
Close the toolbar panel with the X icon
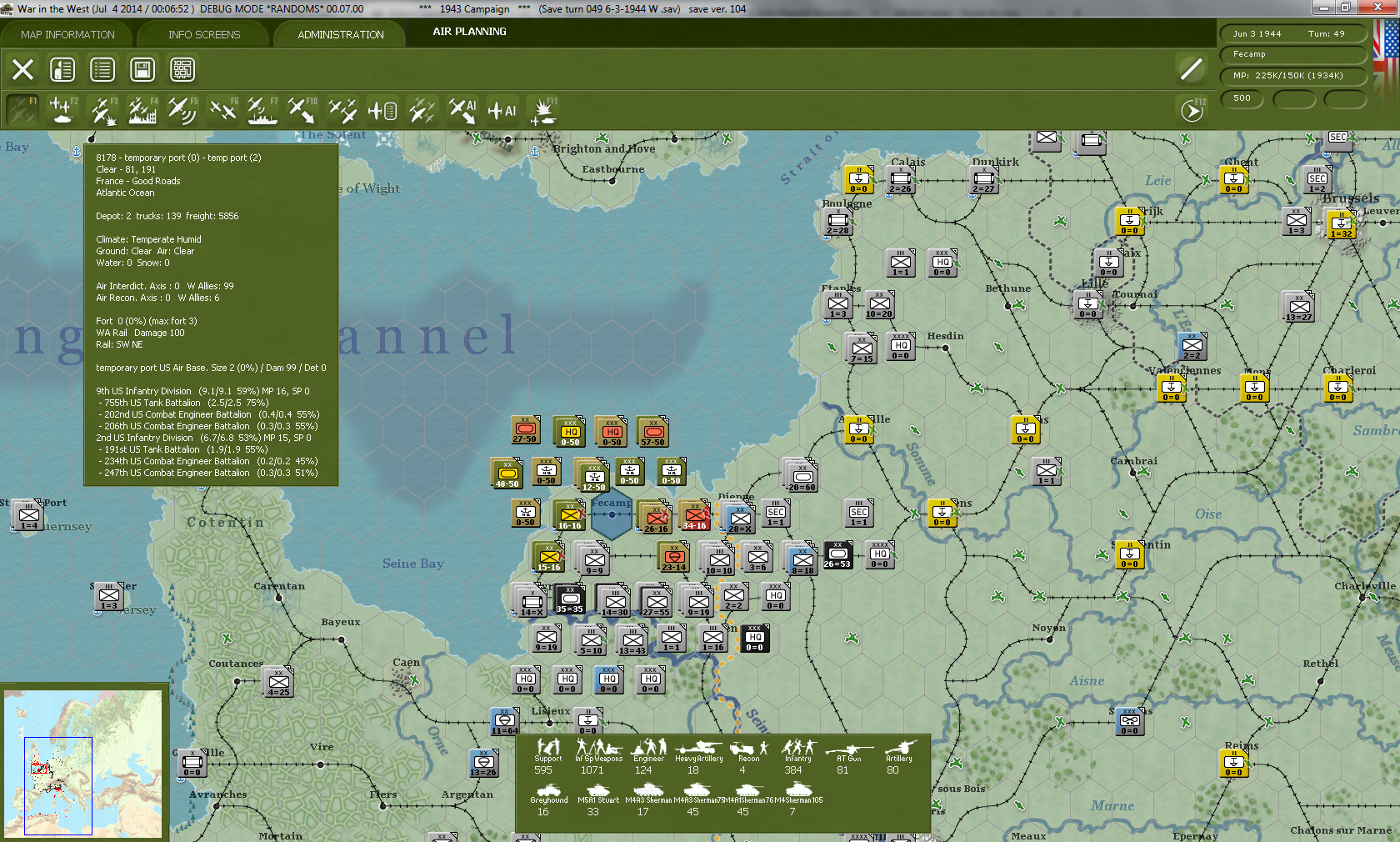click(22, 69)
